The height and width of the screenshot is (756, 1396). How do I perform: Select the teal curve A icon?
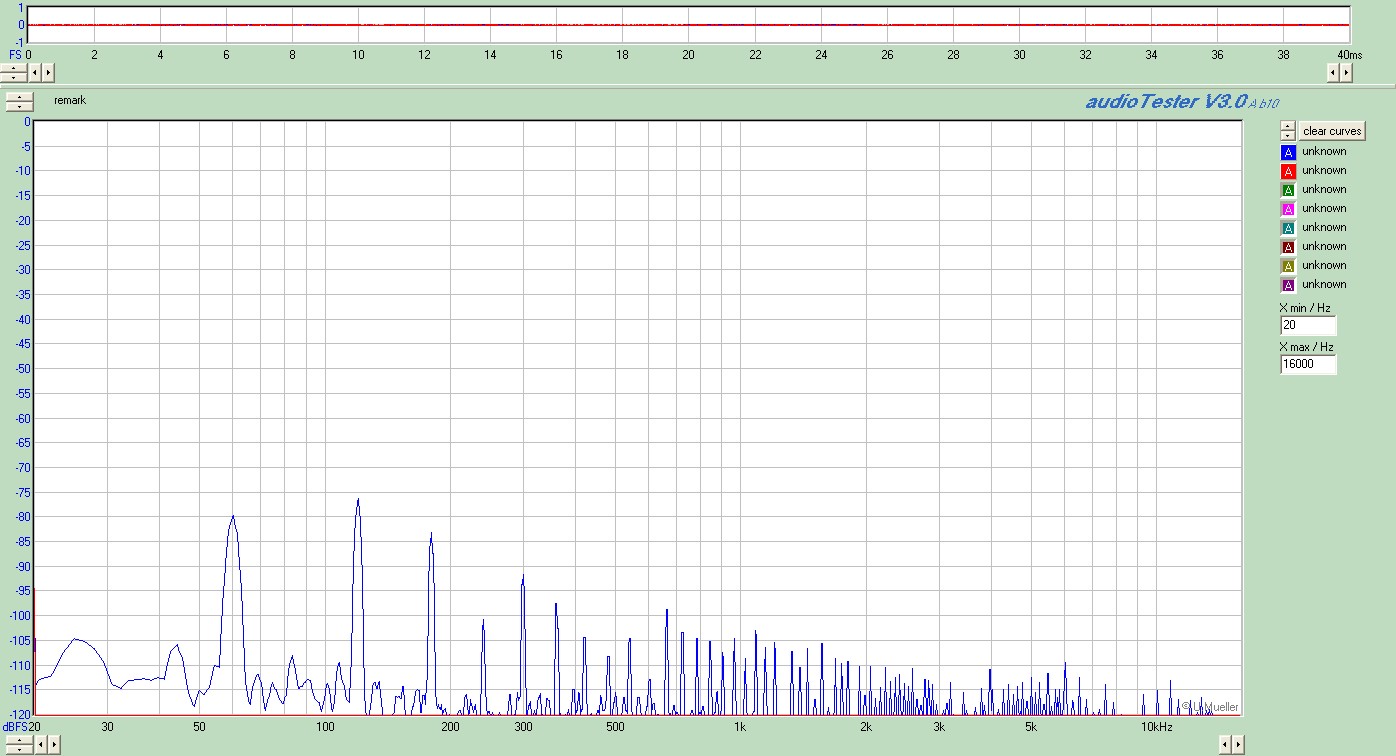[x=1288, y=228]
